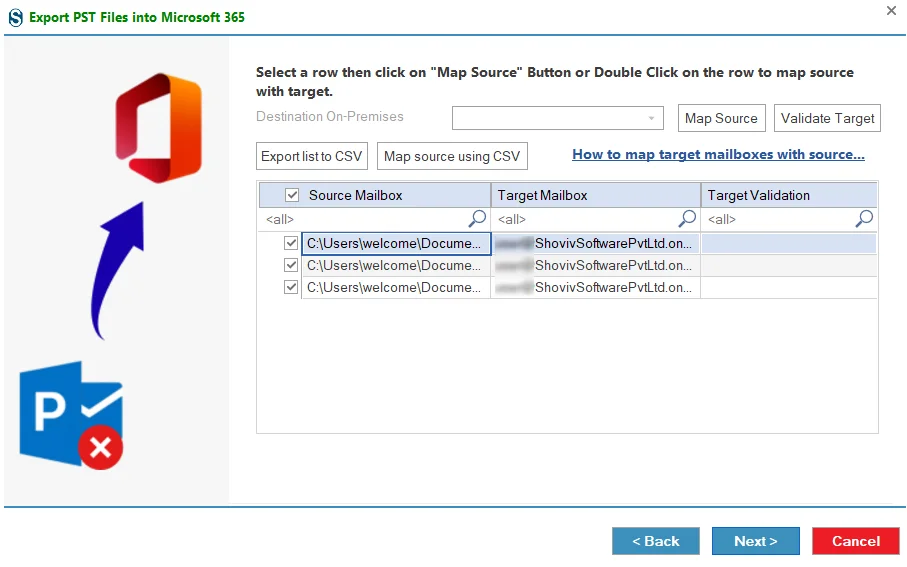Screen dimensions: 907x567
Task: Click first row Target Validation cell
Action: coord(789,244)
